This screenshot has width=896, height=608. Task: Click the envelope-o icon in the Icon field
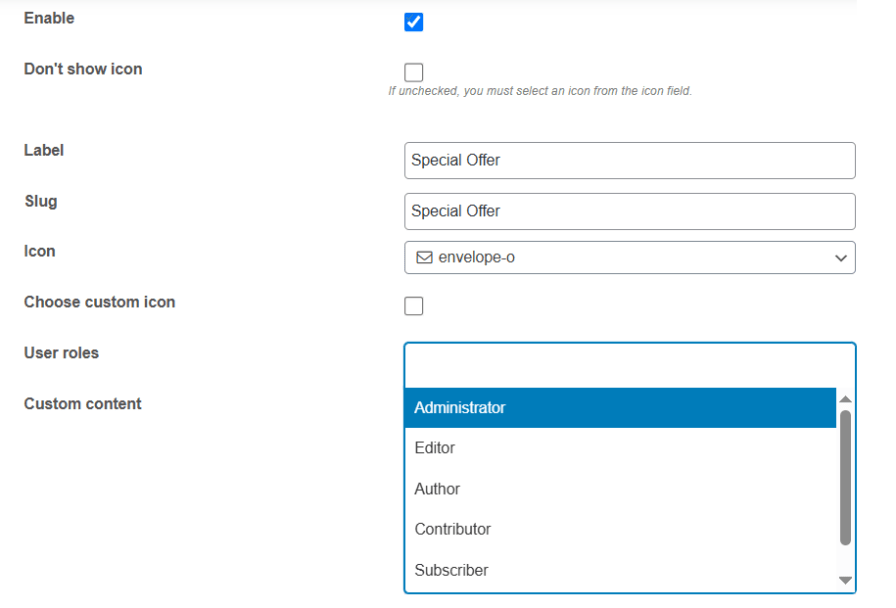pos(424,257)
